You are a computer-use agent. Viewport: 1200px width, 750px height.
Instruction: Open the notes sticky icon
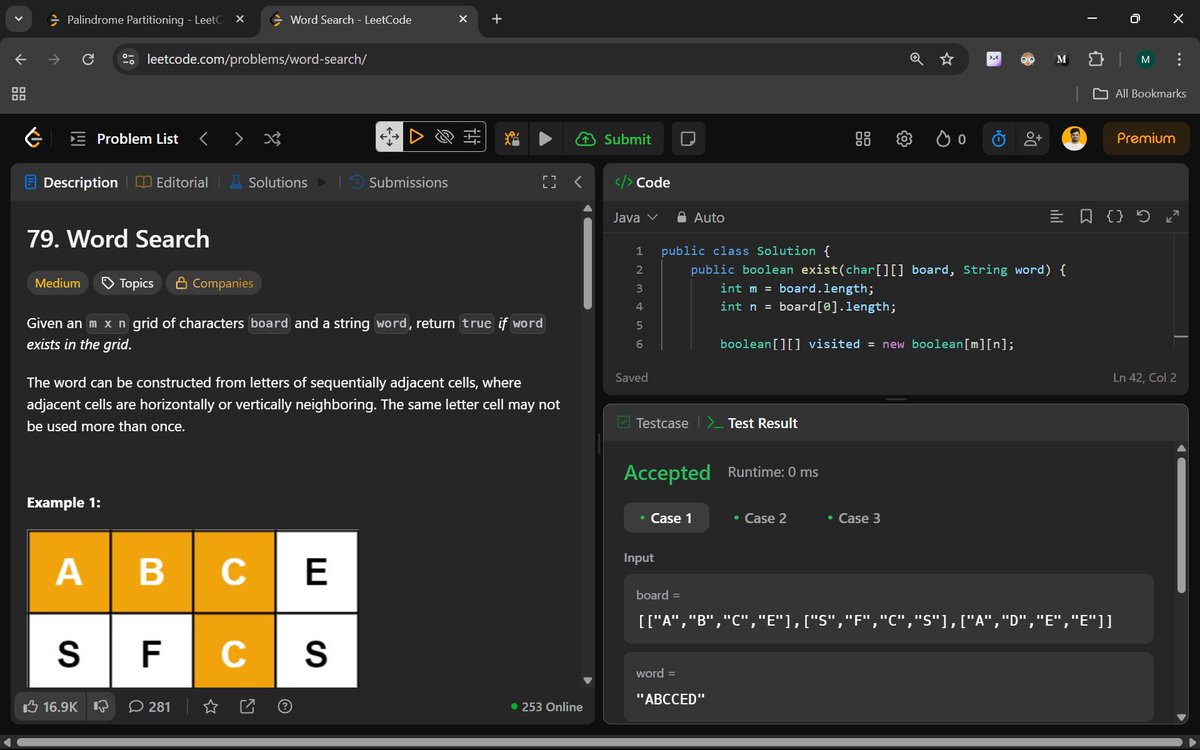[687, 139]
